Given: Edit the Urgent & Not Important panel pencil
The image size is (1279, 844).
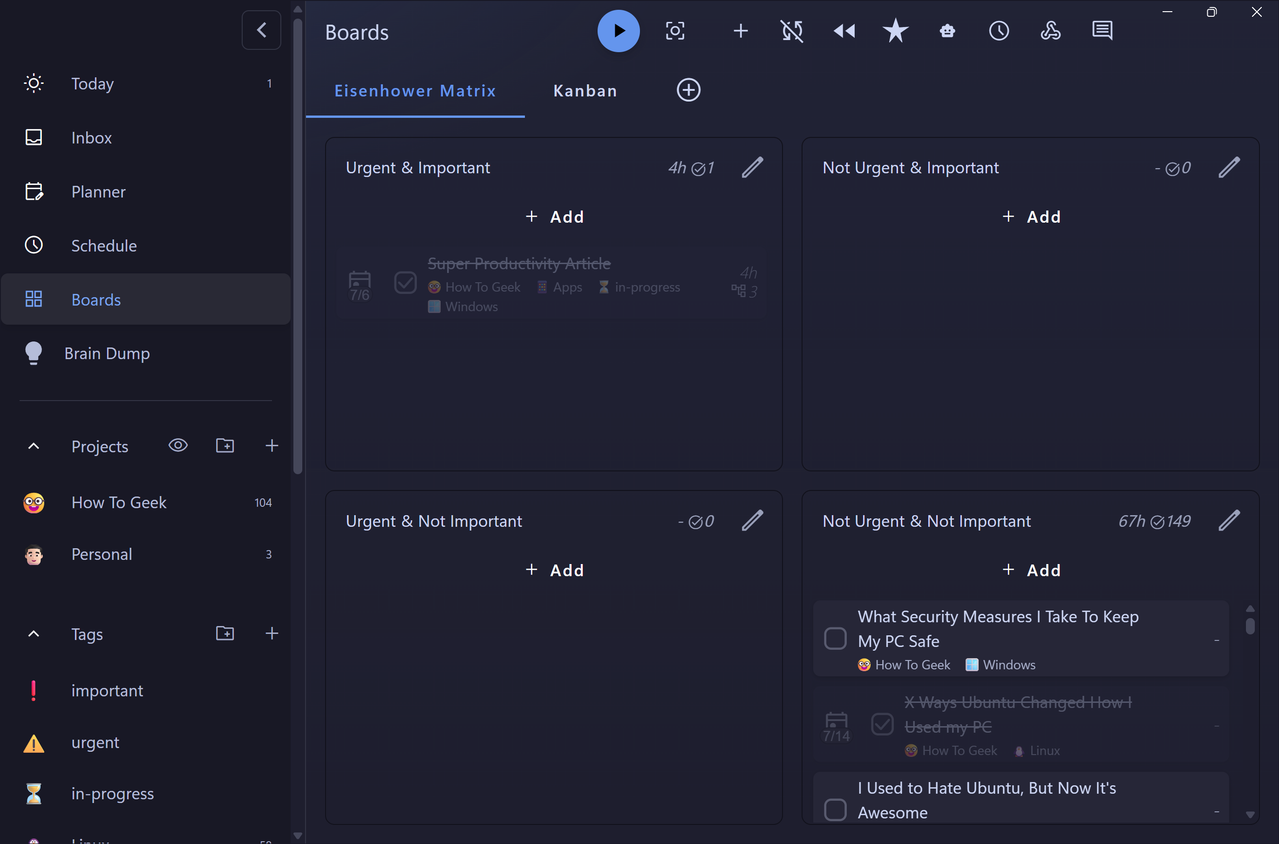Looking at the screenshot, I should click(752, 521).
